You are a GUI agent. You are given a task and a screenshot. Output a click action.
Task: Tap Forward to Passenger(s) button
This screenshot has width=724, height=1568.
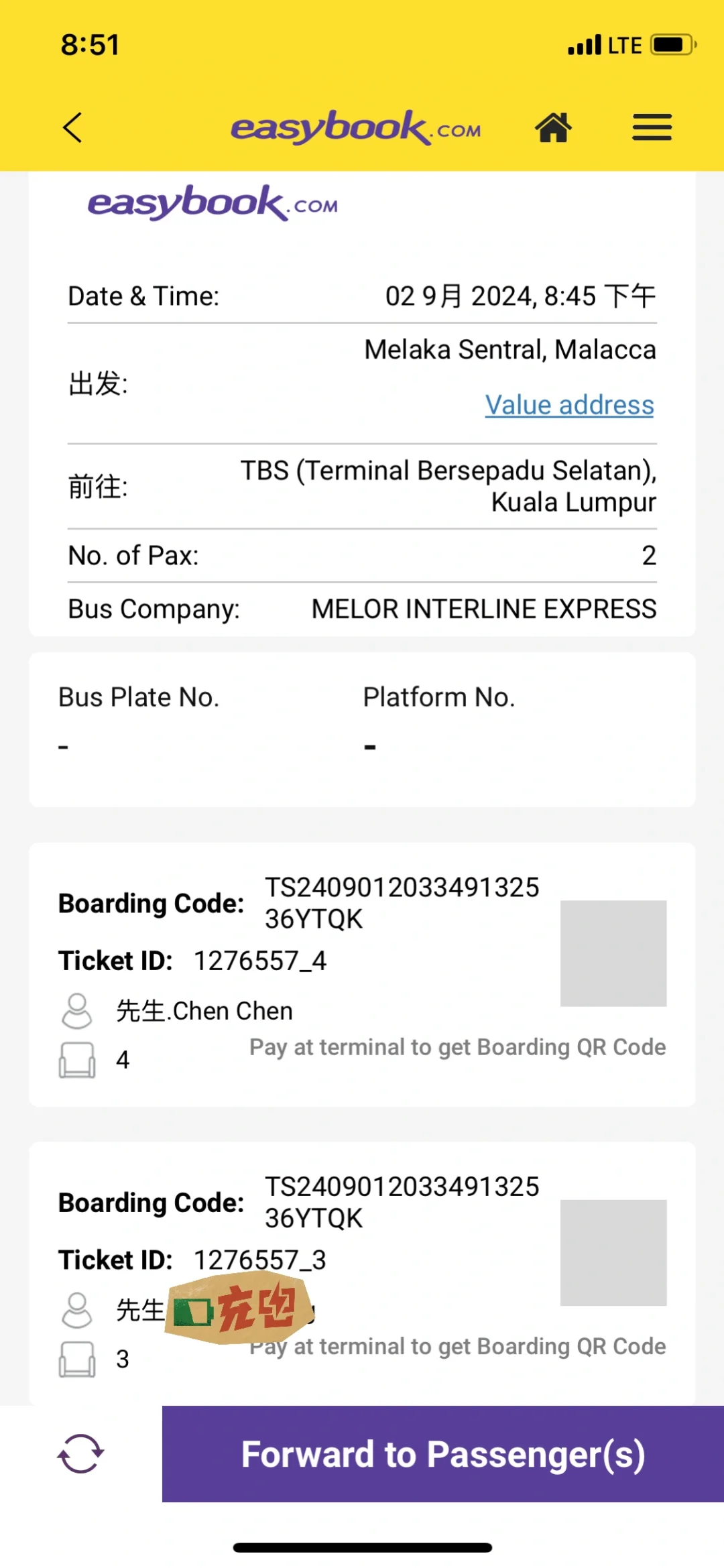tap(443, 1454)
